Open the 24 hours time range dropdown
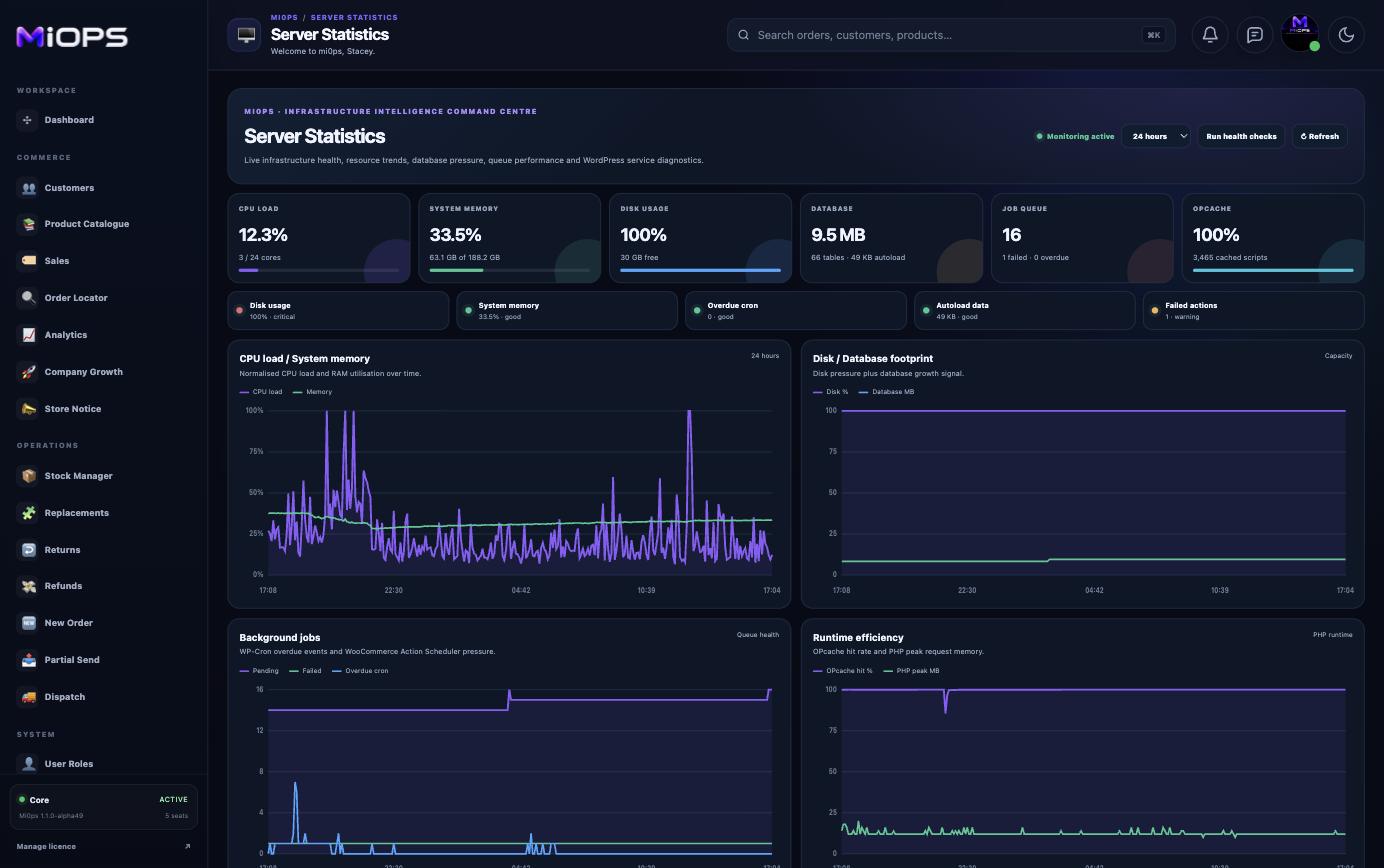Image resolution: width=1384 pixels, height=868 pixels. (1156, 136)
